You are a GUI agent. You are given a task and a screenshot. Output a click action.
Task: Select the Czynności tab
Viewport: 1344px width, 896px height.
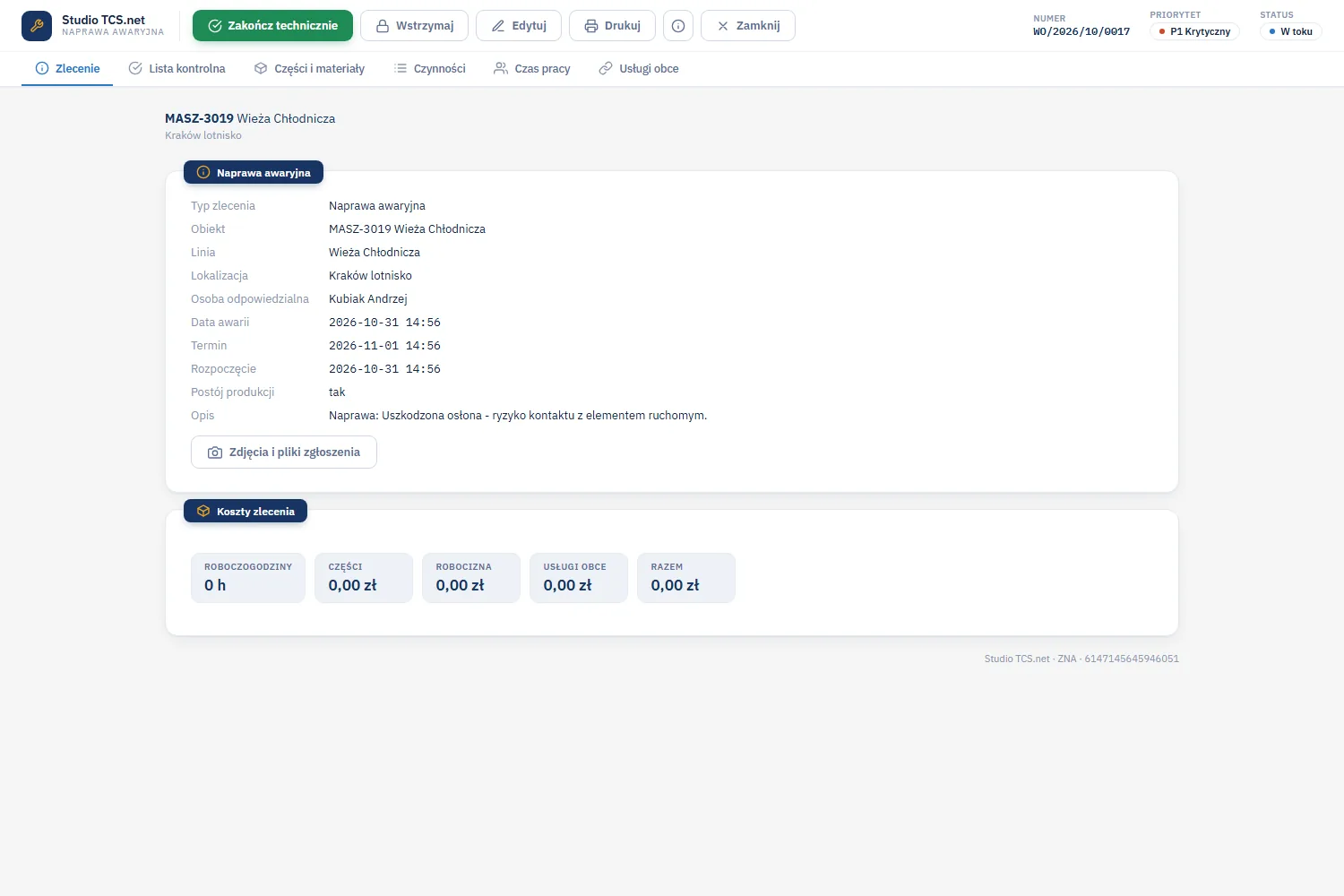[430, 69]
